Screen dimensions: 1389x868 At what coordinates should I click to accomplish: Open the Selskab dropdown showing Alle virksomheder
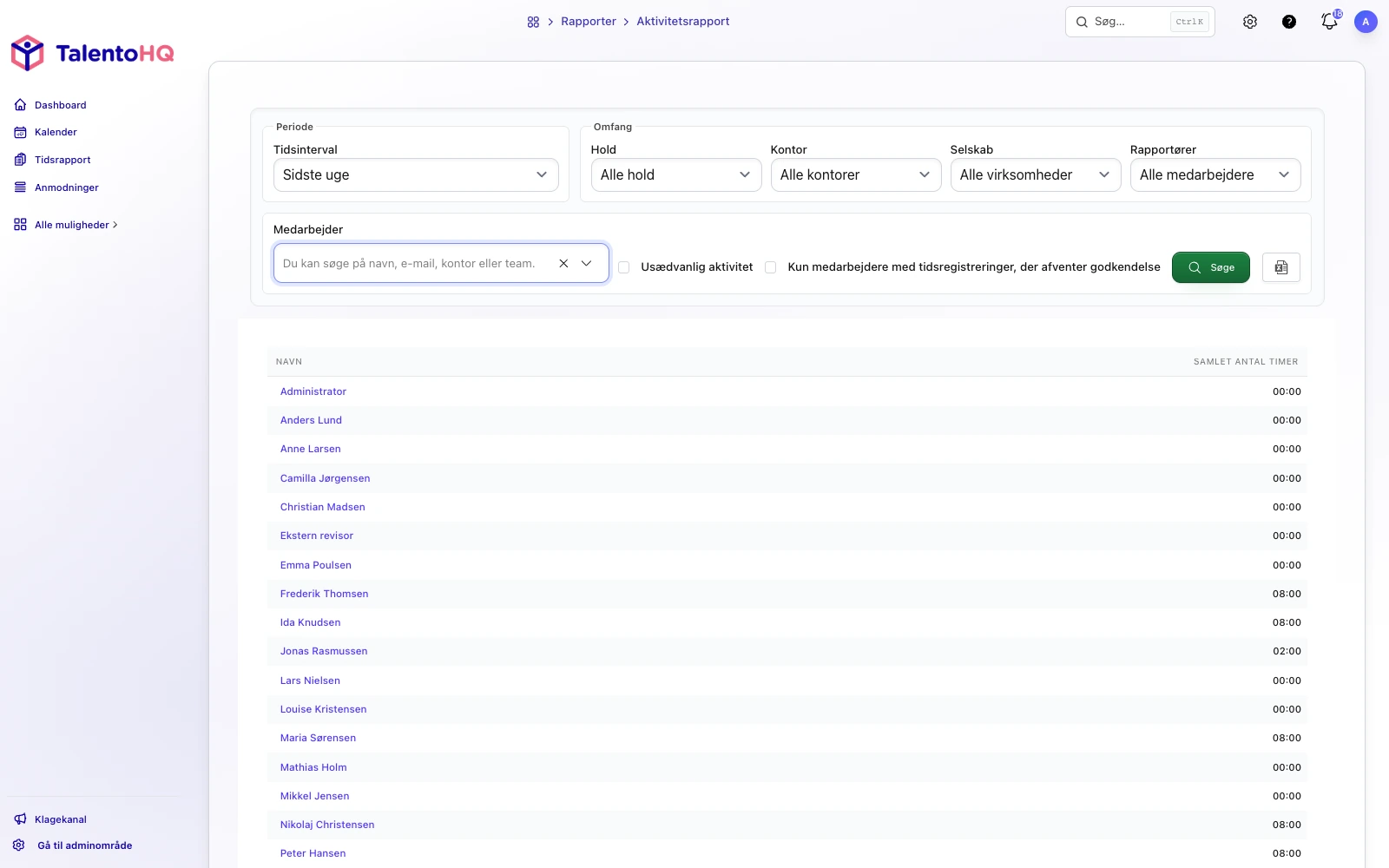[x=1036, y=174]
